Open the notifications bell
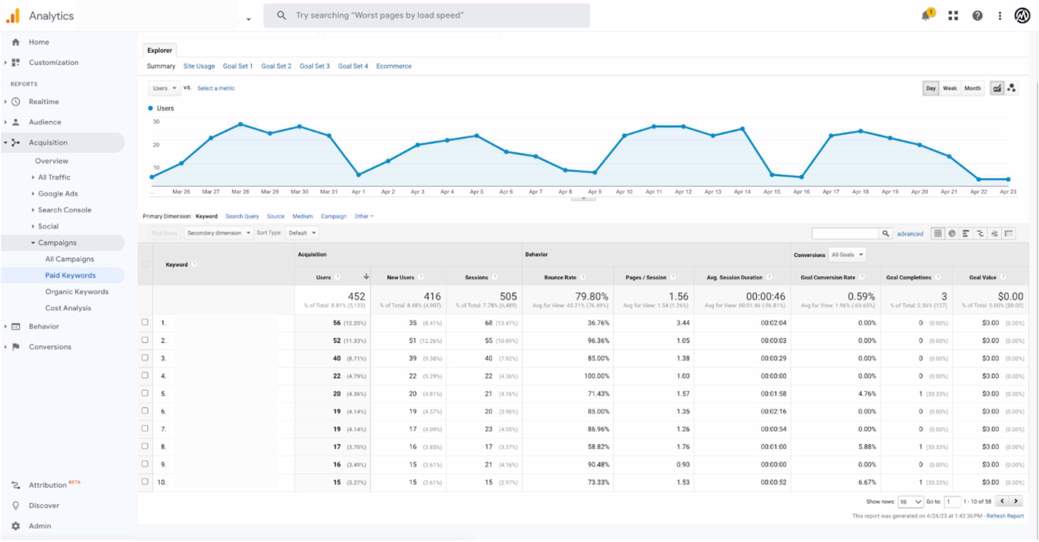 (927, 15)
